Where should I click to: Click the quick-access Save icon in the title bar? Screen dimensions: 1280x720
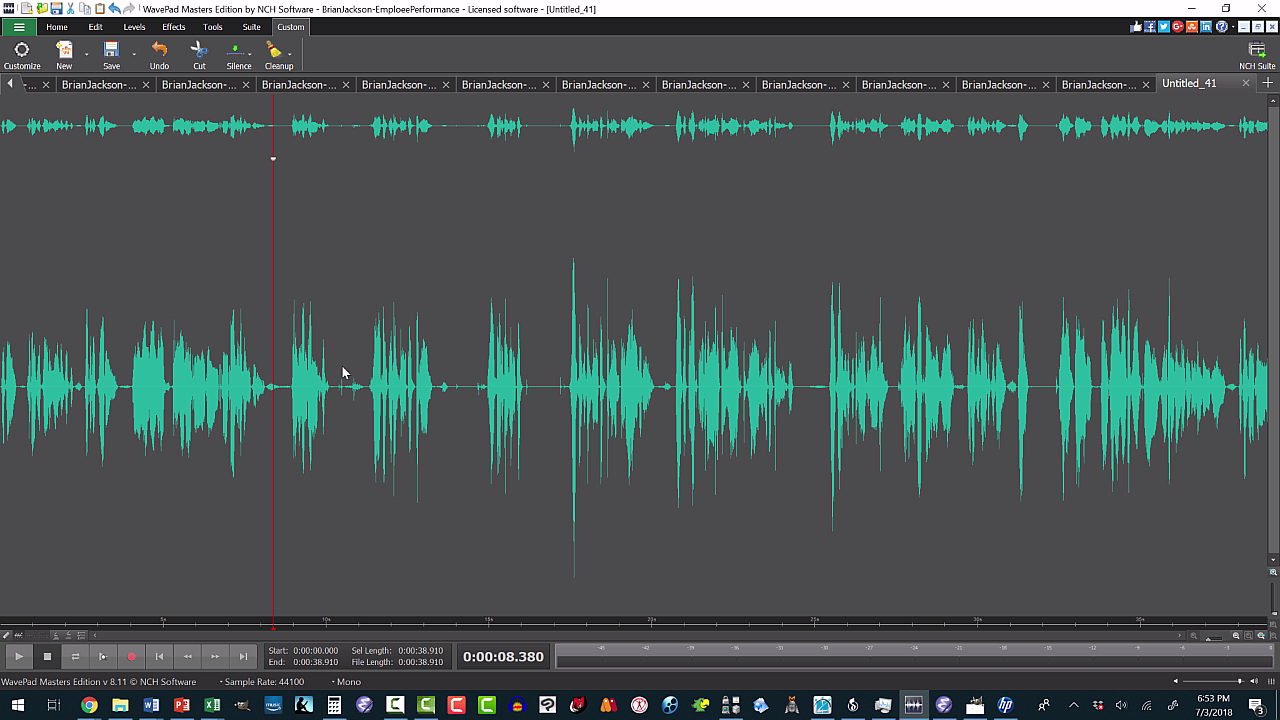56,9
